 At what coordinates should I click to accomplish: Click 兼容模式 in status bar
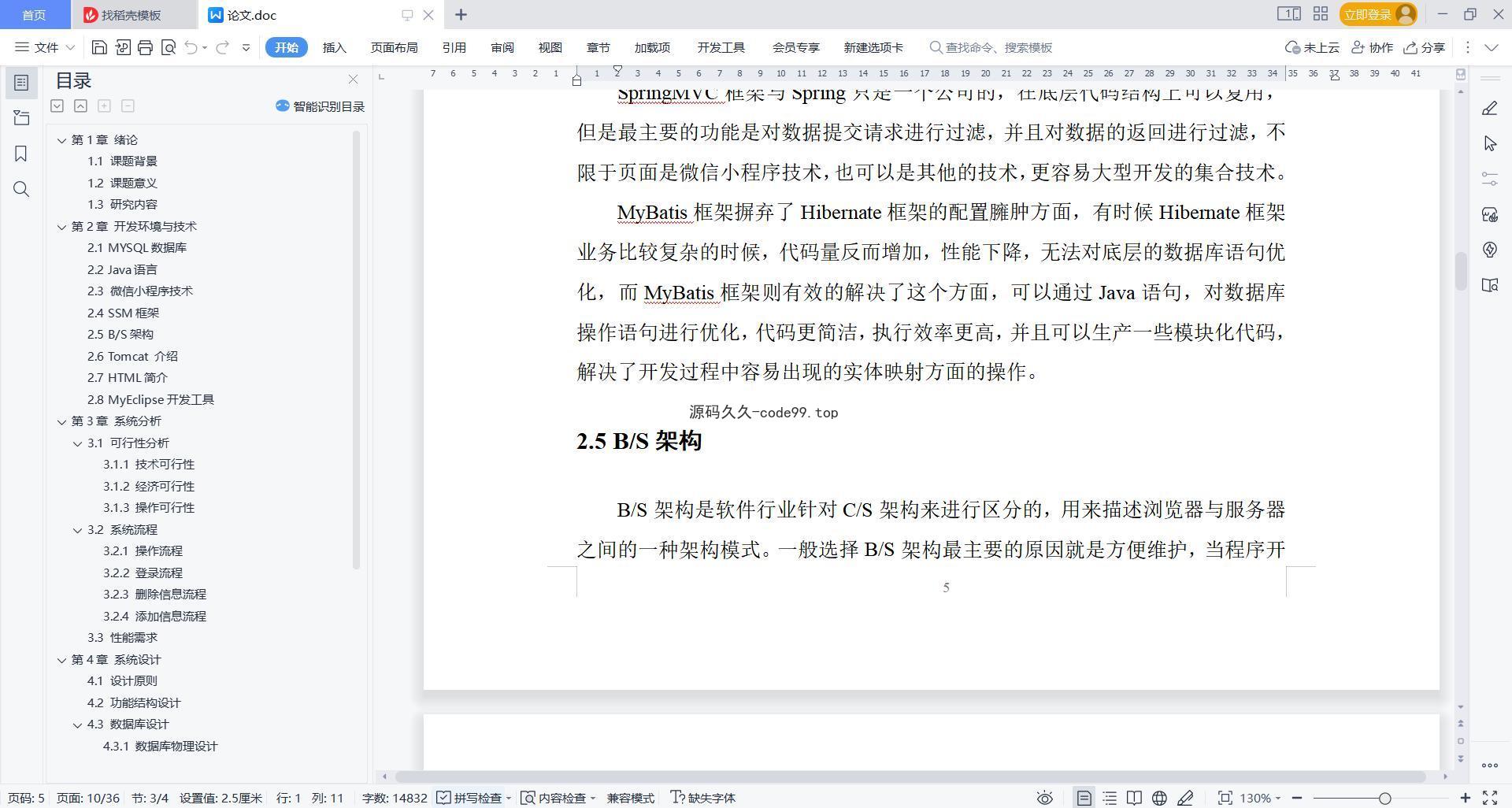(631, 798)
